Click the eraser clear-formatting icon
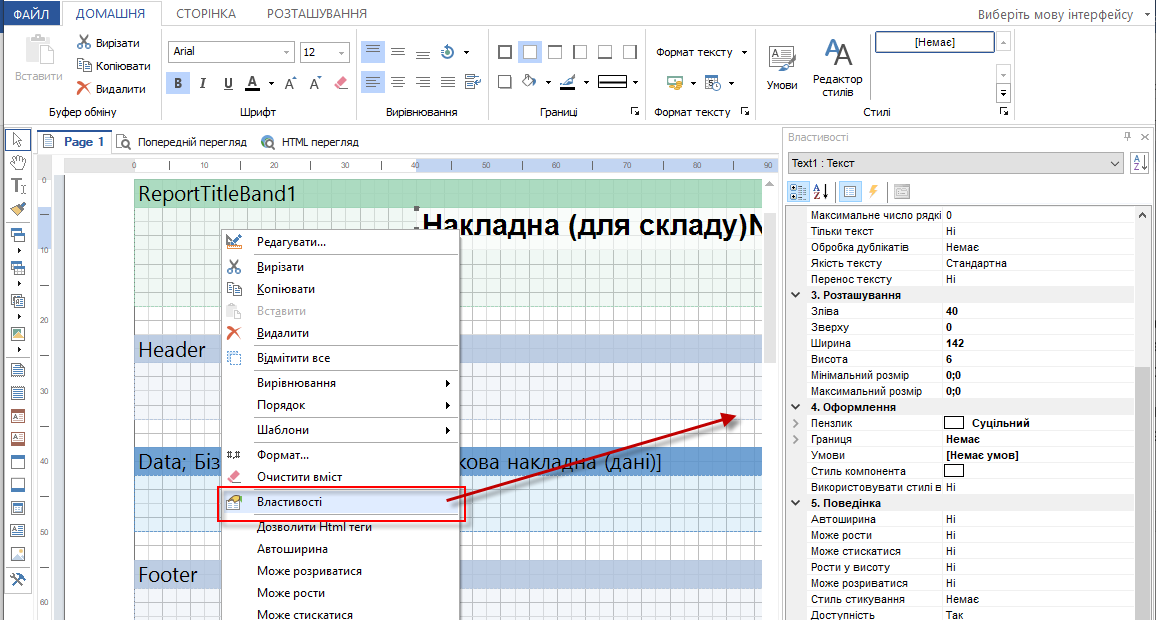Viewport: 1156px width, 620px height. pos(340,83)
